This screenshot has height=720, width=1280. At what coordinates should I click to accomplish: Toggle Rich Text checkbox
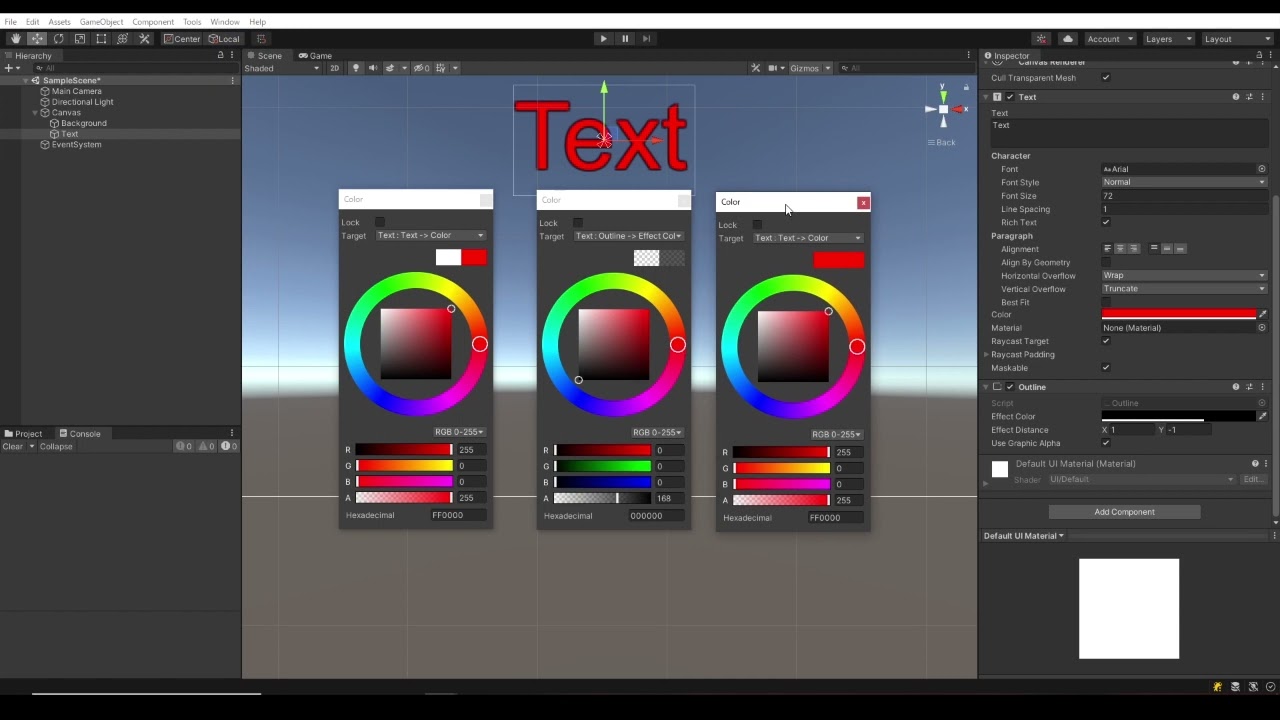click(1106, 222)
